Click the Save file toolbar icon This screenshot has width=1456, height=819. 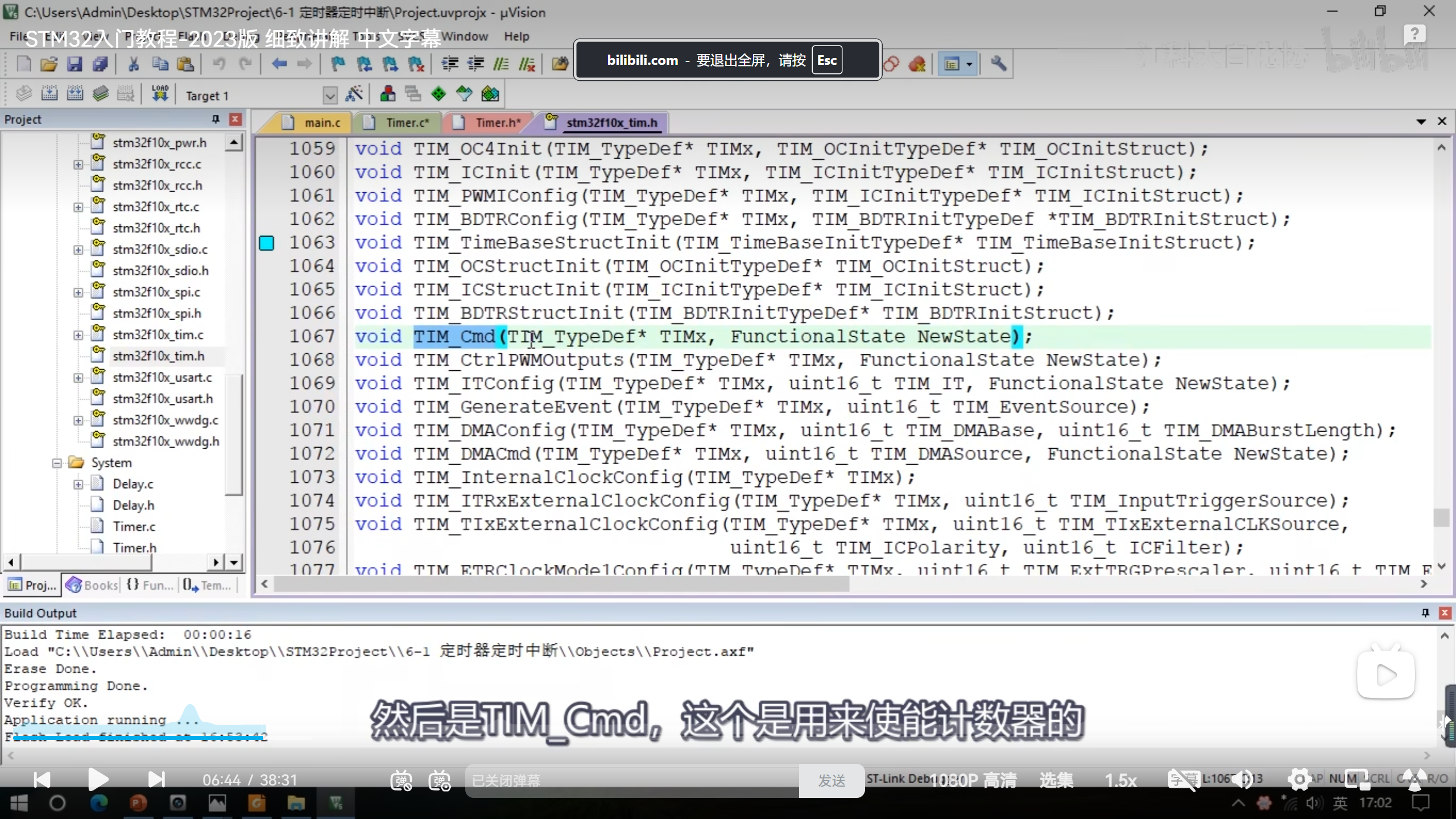75,64
